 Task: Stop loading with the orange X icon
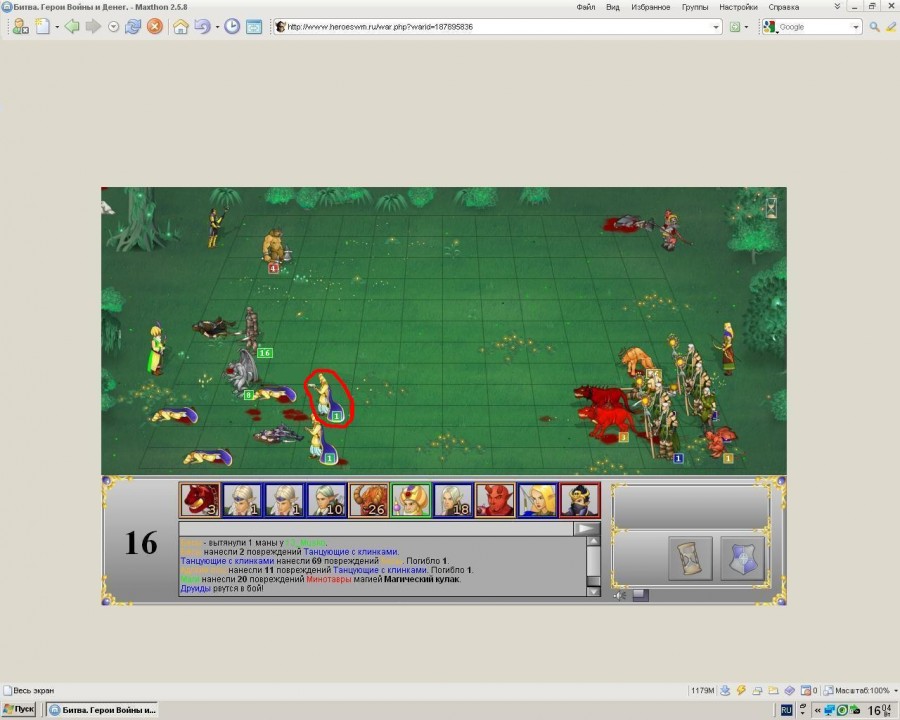pyautogui.click(x=154, y=26)
